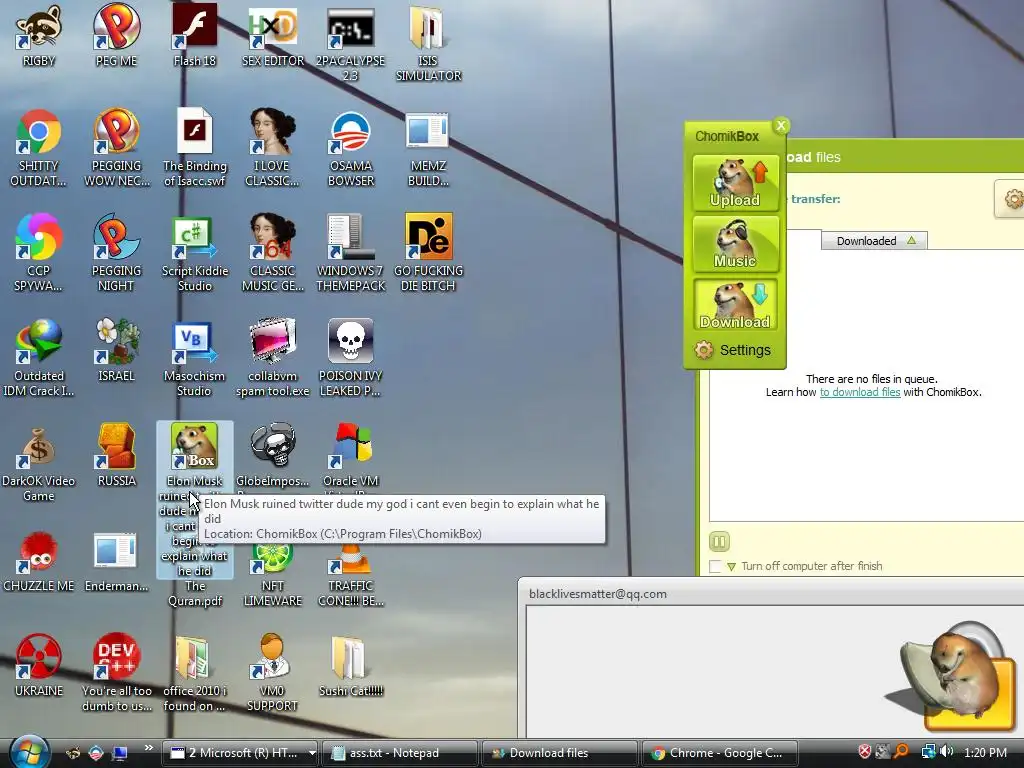Image resolution: width=1024 pixels, height=768 pixels.
Task: Switch to Chrome - Google taskbar button
Action: point(720,753)
